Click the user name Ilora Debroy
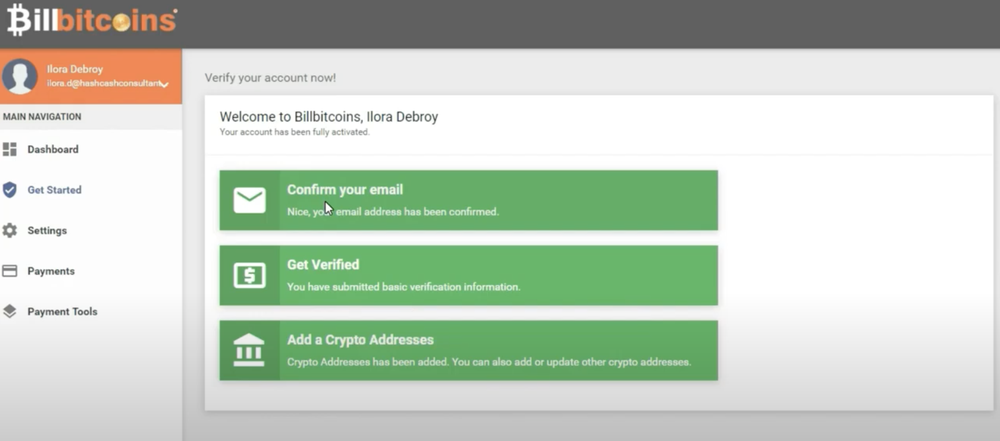This screenshot has height=441, width=1000. tap(75, 69)
